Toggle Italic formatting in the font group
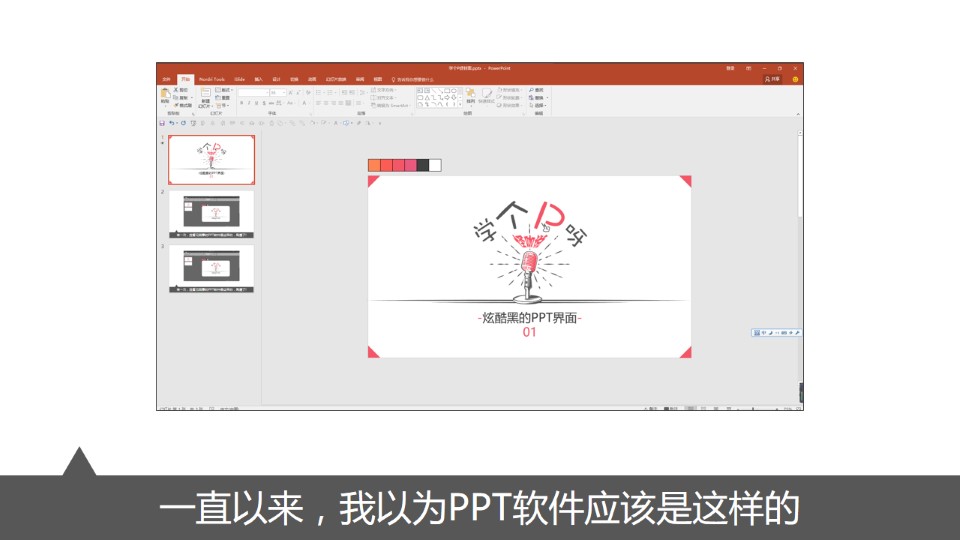This screenshot has width=960, height=540. click(249, 103)
